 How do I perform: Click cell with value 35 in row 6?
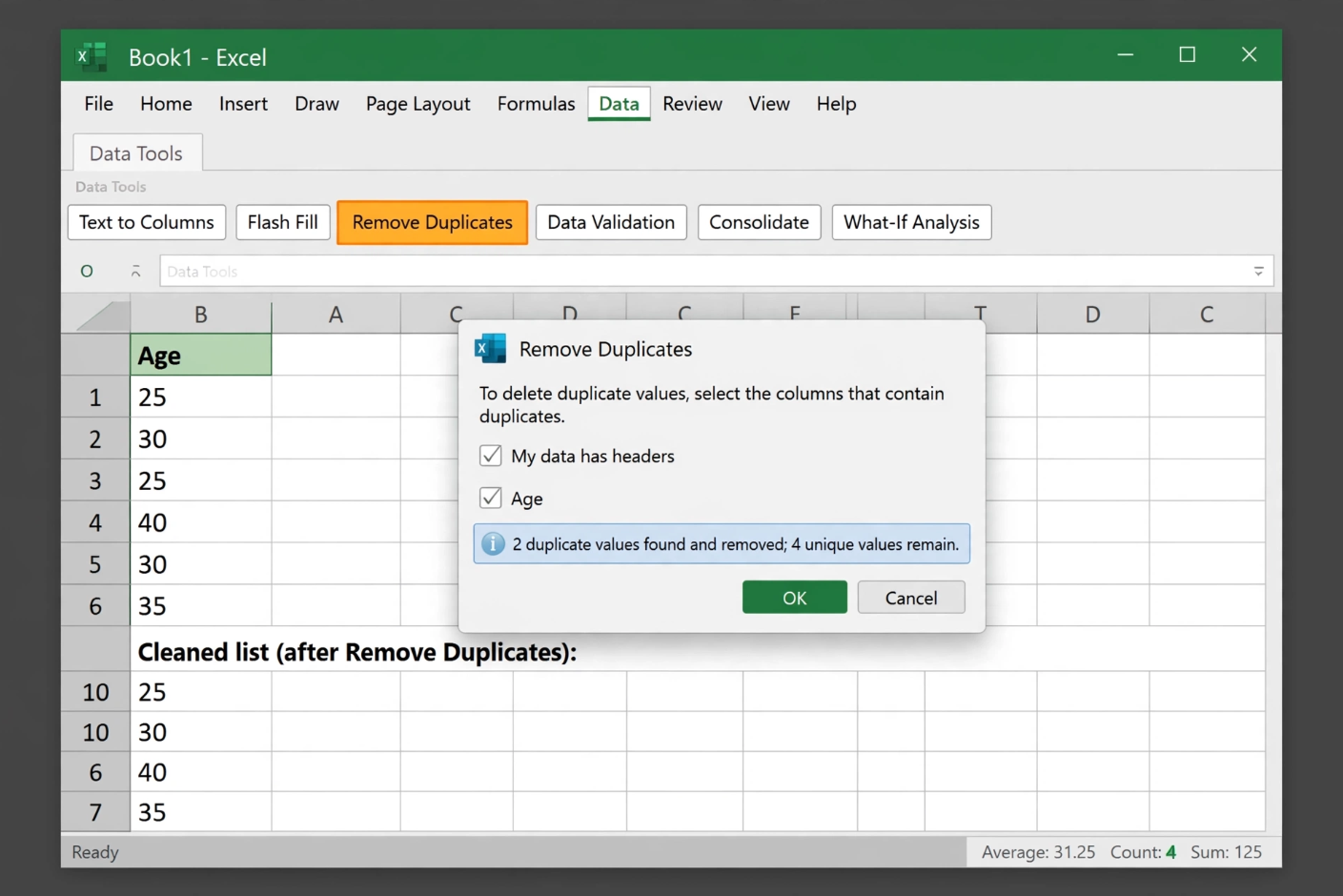(x=201, y=606)
